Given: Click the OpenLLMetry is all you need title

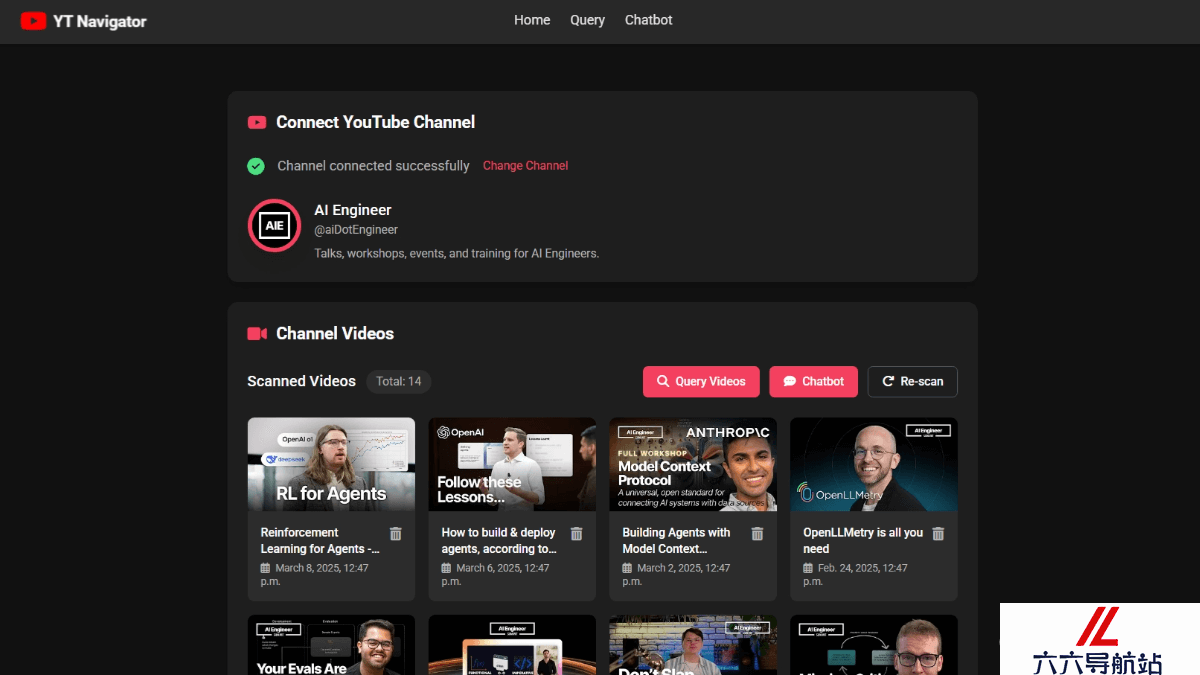Looking at the screenshot, I should tap(863, 541).
